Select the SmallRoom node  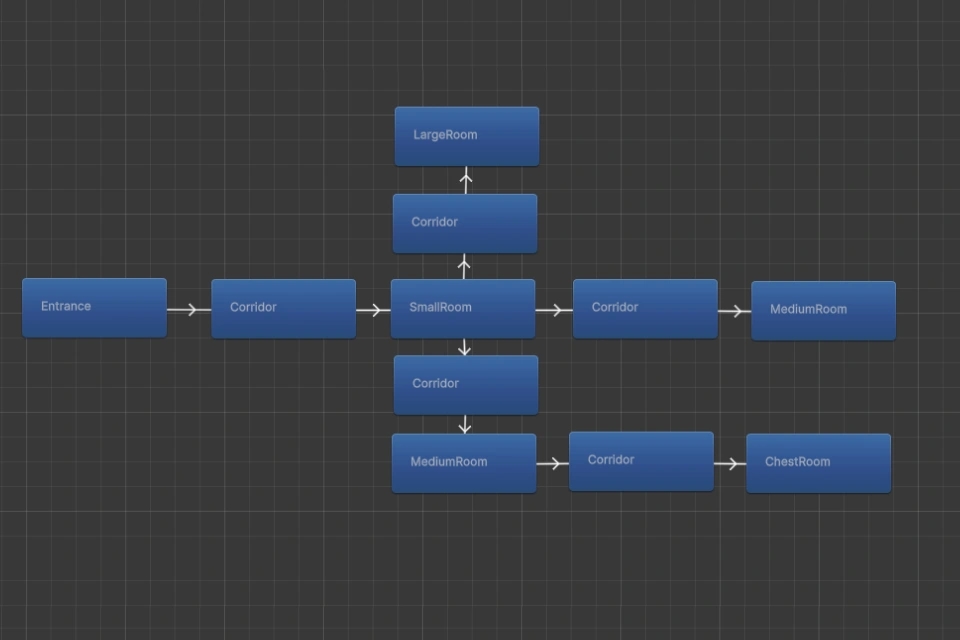(x=463, y=308)
